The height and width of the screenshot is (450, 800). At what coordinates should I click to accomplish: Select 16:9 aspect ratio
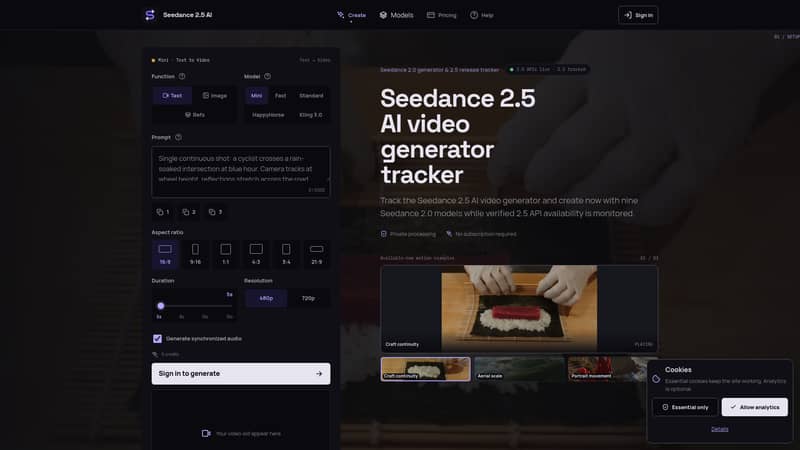pyautogui.click(x=165, y=254)
